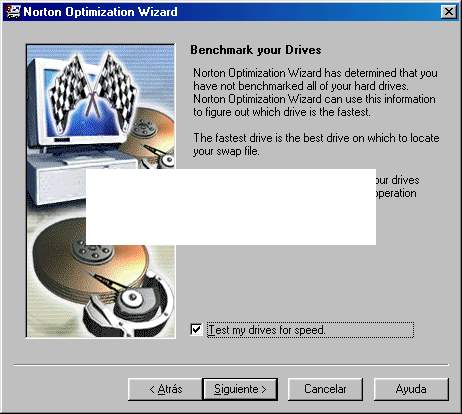The image size is (462, 414).
Task: Click the Norton wizard title bar icon
Action: (x=13, y=12)
